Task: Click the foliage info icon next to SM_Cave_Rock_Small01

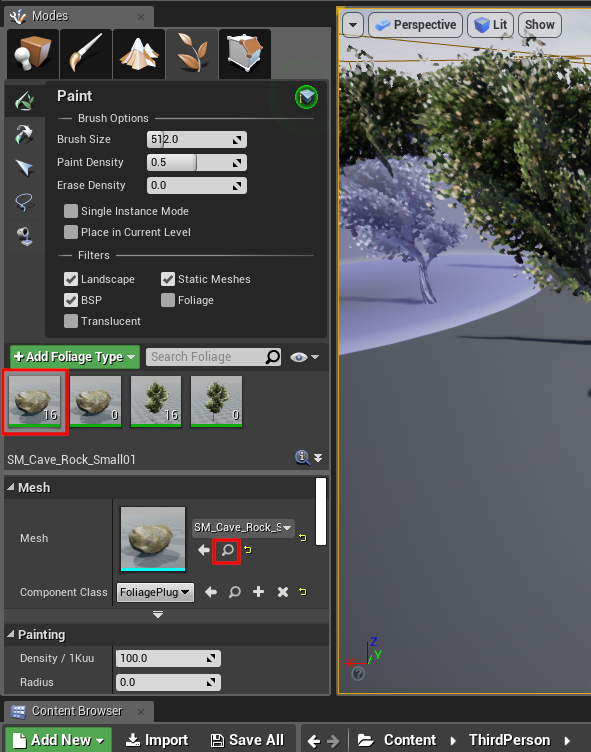Action: click(302, 457)
